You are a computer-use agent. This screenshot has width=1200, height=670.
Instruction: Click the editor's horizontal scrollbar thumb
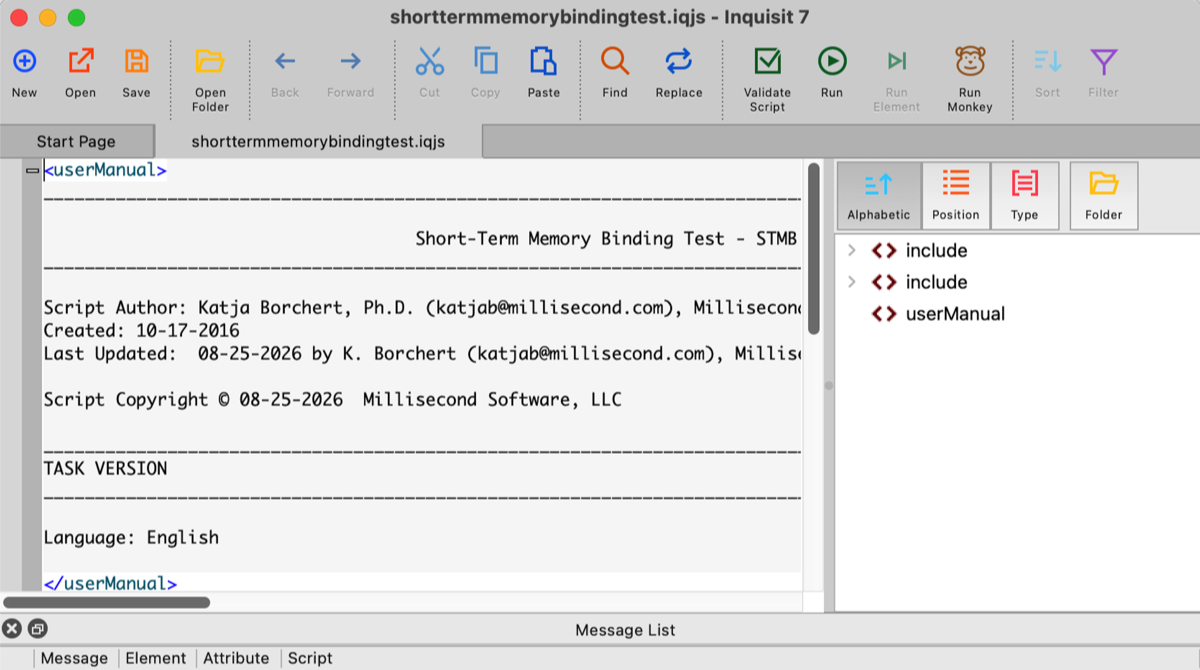click(x=107, y=602)
